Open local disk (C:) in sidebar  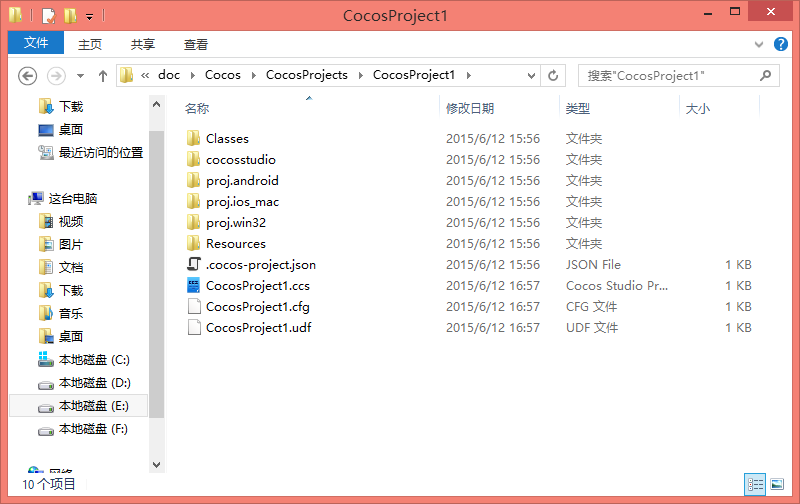pos(84,360)
